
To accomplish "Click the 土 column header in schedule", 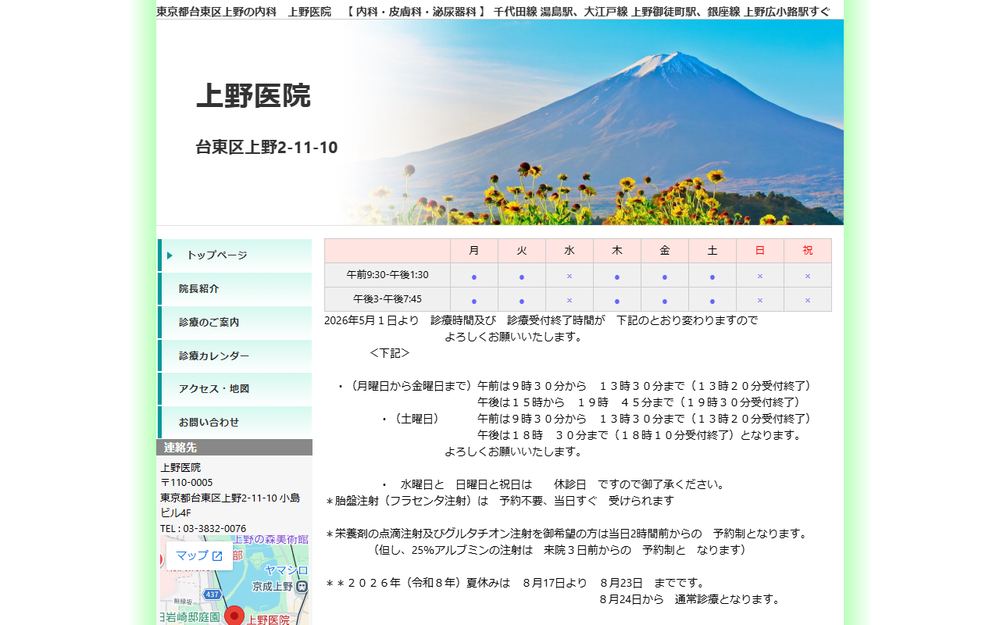I will point(712,251).
